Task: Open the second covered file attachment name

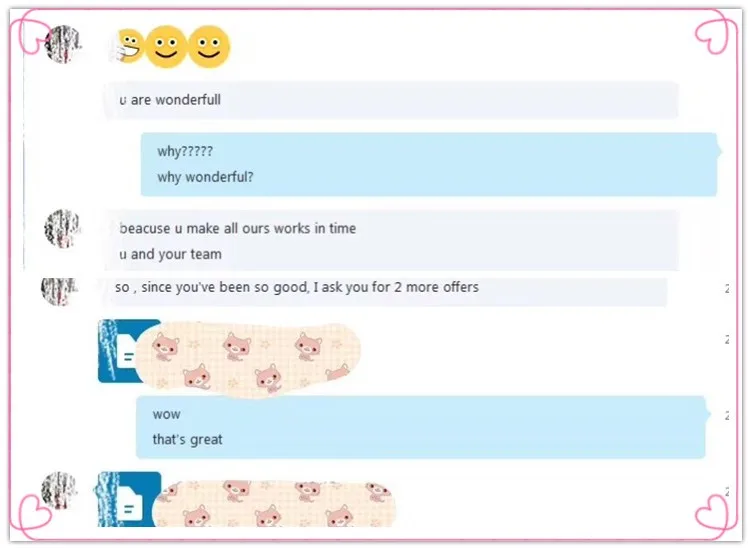Action: 273,504
